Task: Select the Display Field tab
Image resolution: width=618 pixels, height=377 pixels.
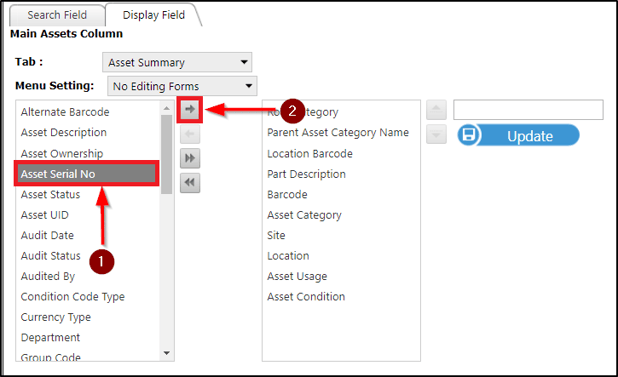Action: click(x=154, y=15)
